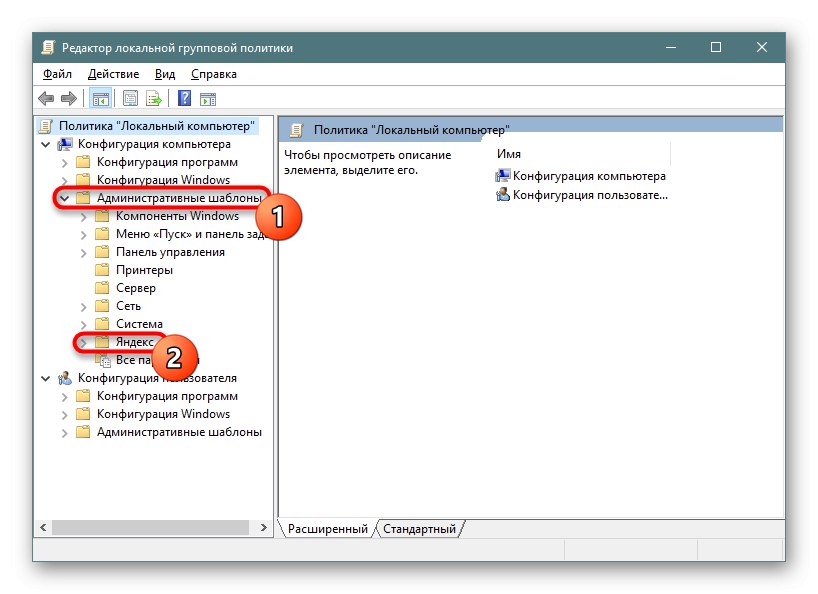Open Properties via the toolbar icon
Screen dimensions: 818x594
point(130,98)
